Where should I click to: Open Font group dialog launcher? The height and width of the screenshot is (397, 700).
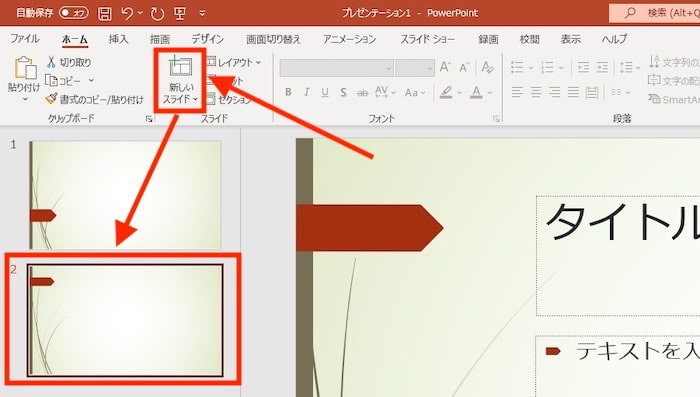pyautogui.click(x=496, y=119)
